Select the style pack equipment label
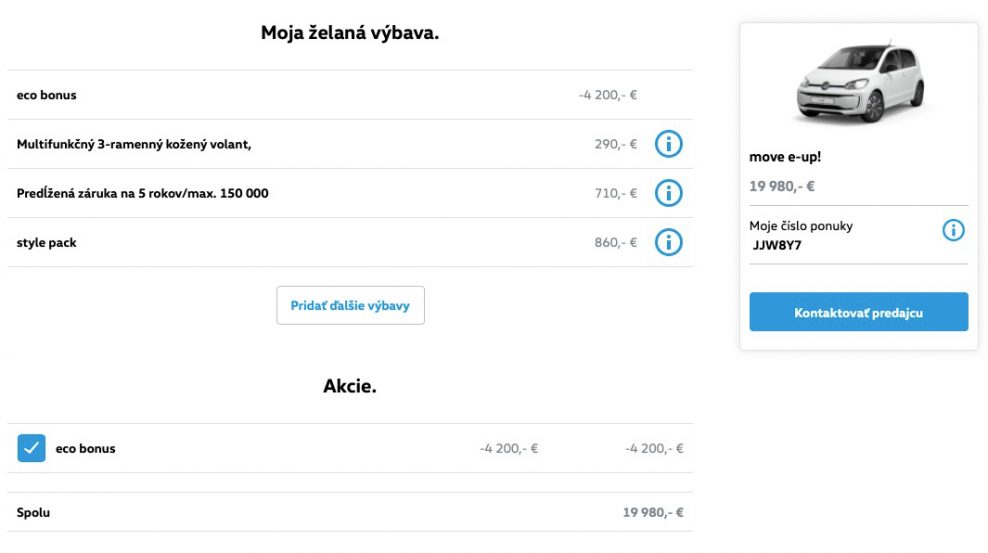This screenshot has width=988, height=553. 46,242
